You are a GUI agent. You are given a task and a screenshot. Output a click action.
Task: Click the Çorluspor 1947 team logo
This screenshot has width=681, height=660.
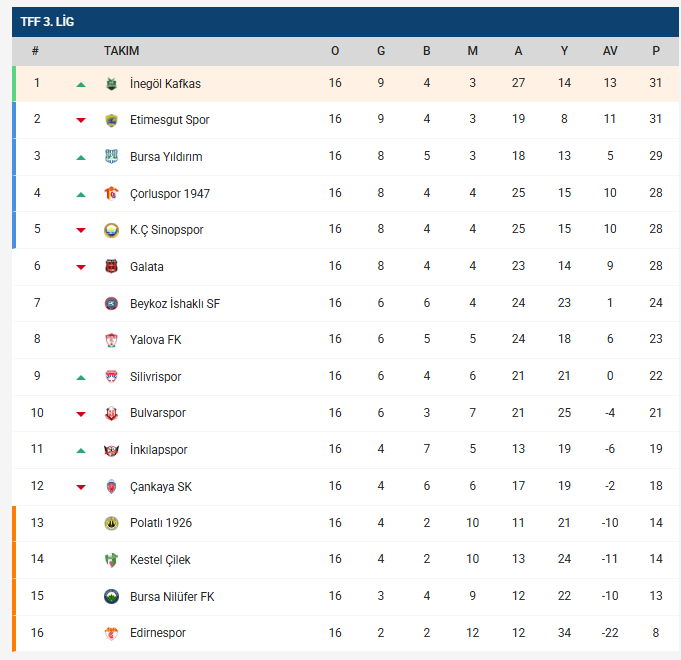click(x=111, y=194)
